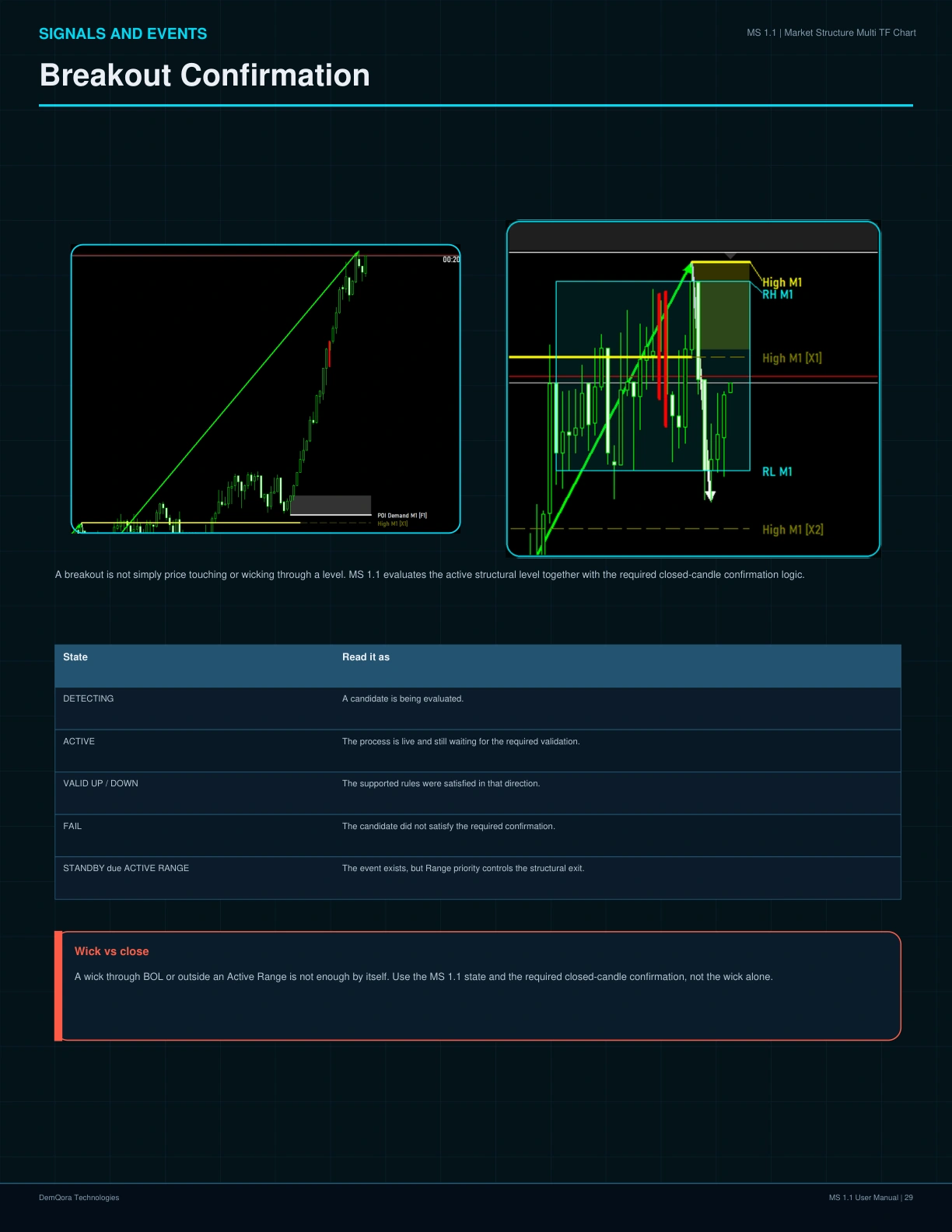Viewport: 952px width, 1232px height.
Task: Click the 'RL M1' label in the right chart
Action: tap(777, 472)
